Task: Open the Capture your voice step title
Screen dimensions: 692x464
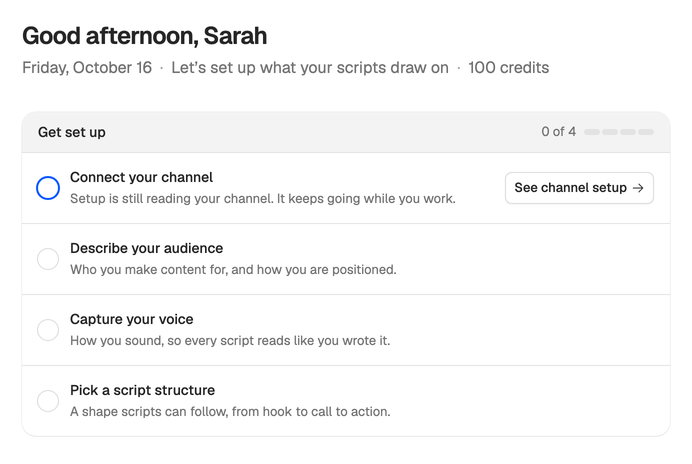Action: (132, 319)
